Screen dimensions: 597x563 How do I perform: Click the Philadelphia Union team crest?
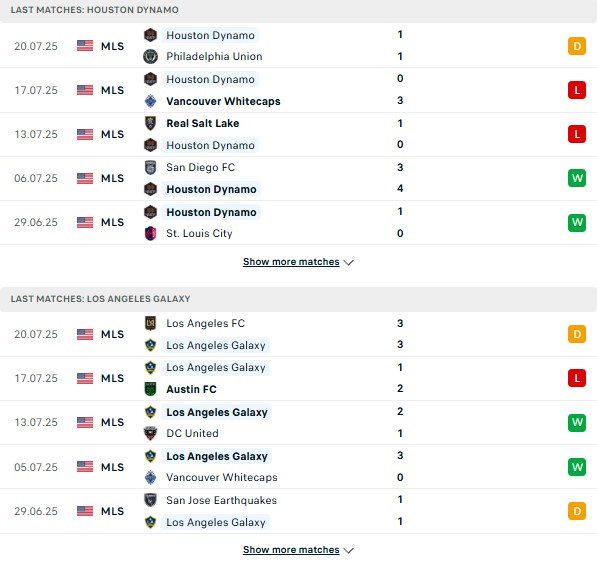[150, 56]
